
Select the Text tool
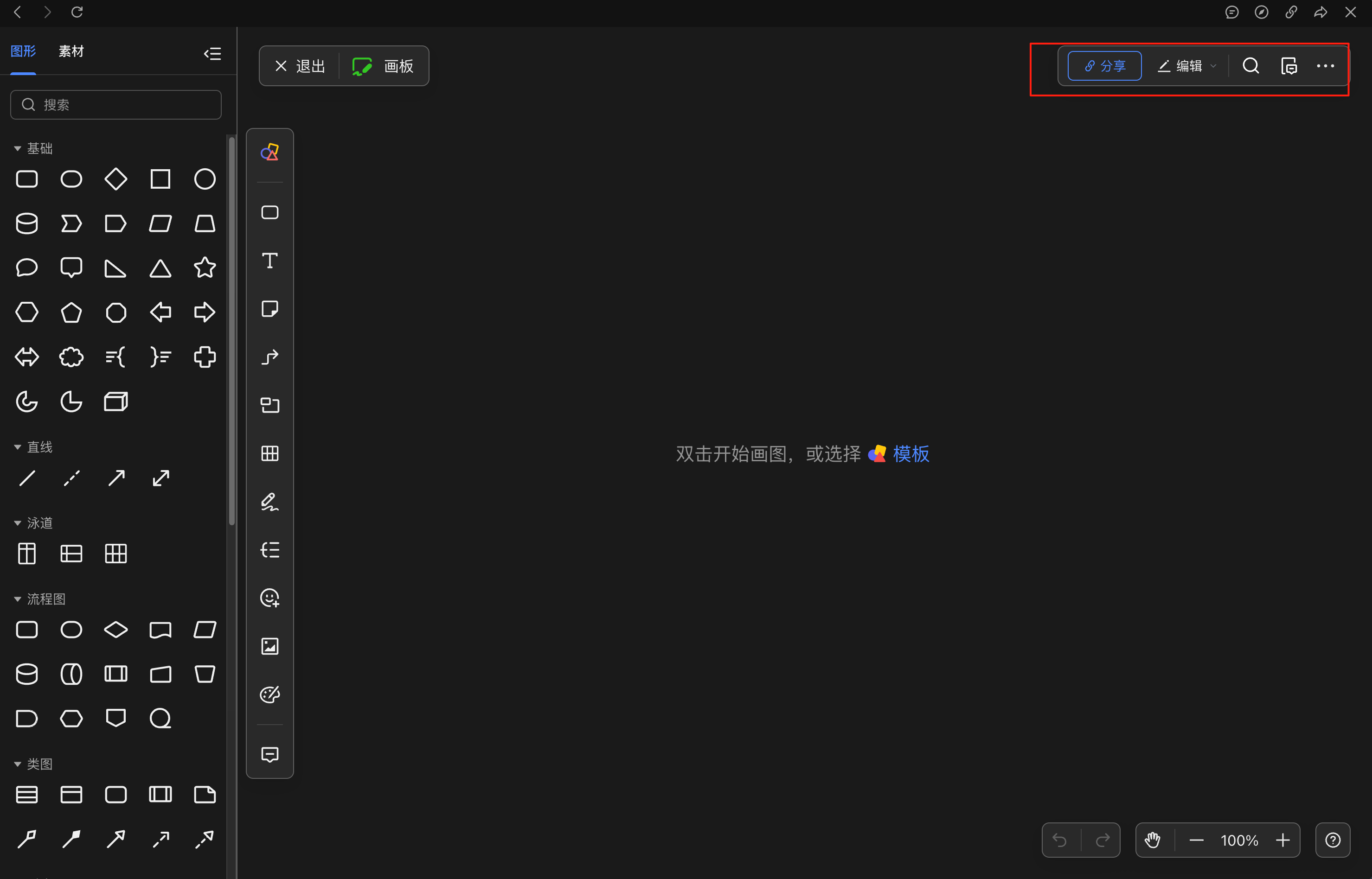(x=269, y=261)
